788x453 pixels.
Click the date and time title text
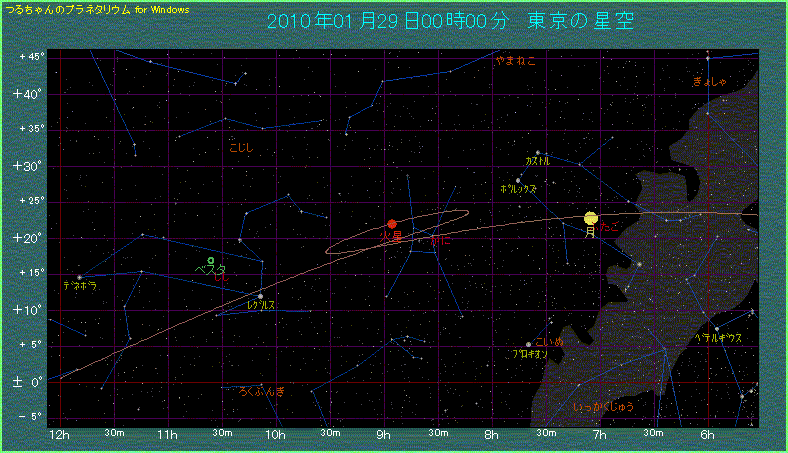point(451,22)
